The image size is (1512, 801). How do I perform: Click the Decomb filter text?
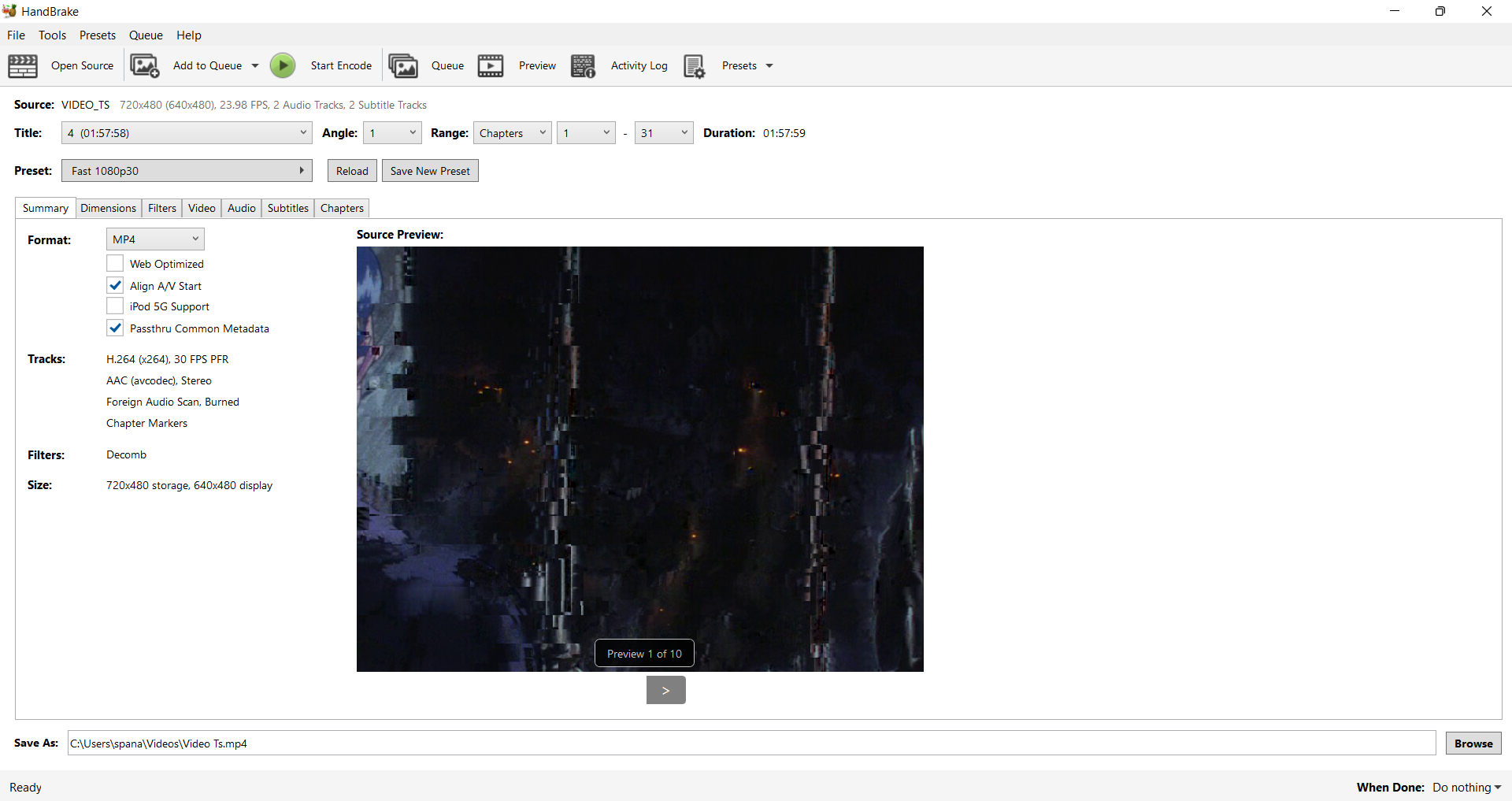(126, 454)
